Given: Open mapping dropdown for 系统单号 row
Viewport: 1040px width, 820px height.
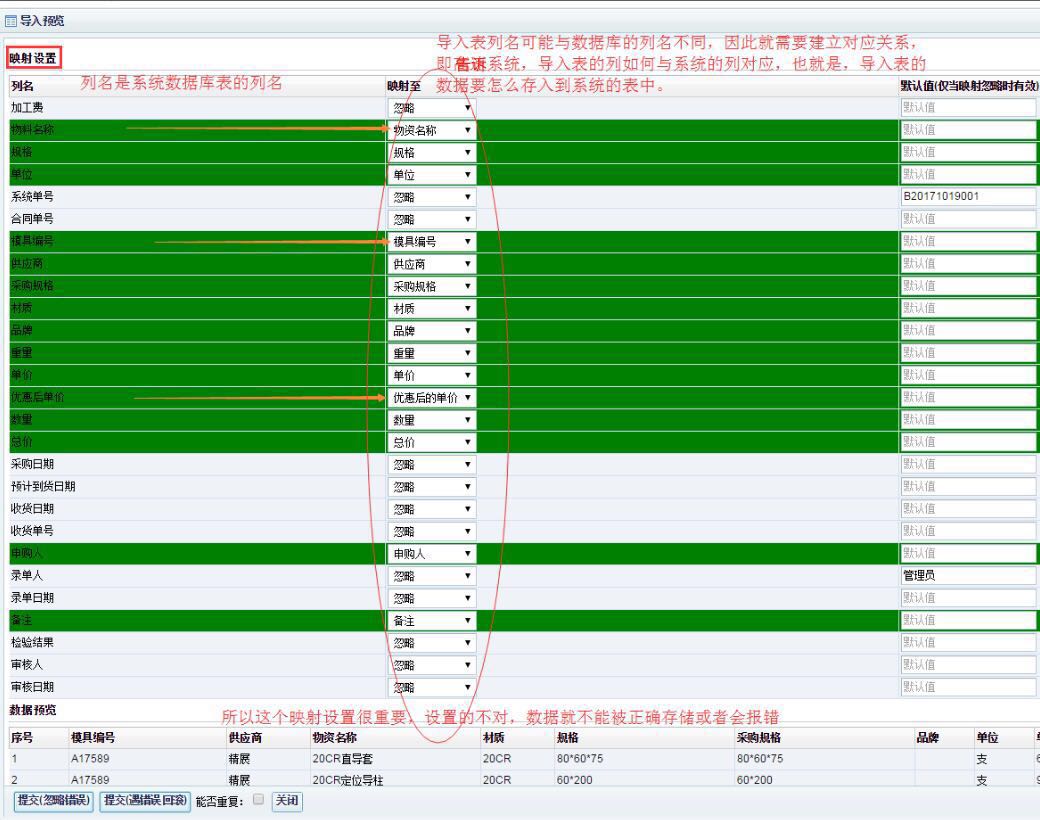Looking at the screenshot, I should tap(432, 197).
